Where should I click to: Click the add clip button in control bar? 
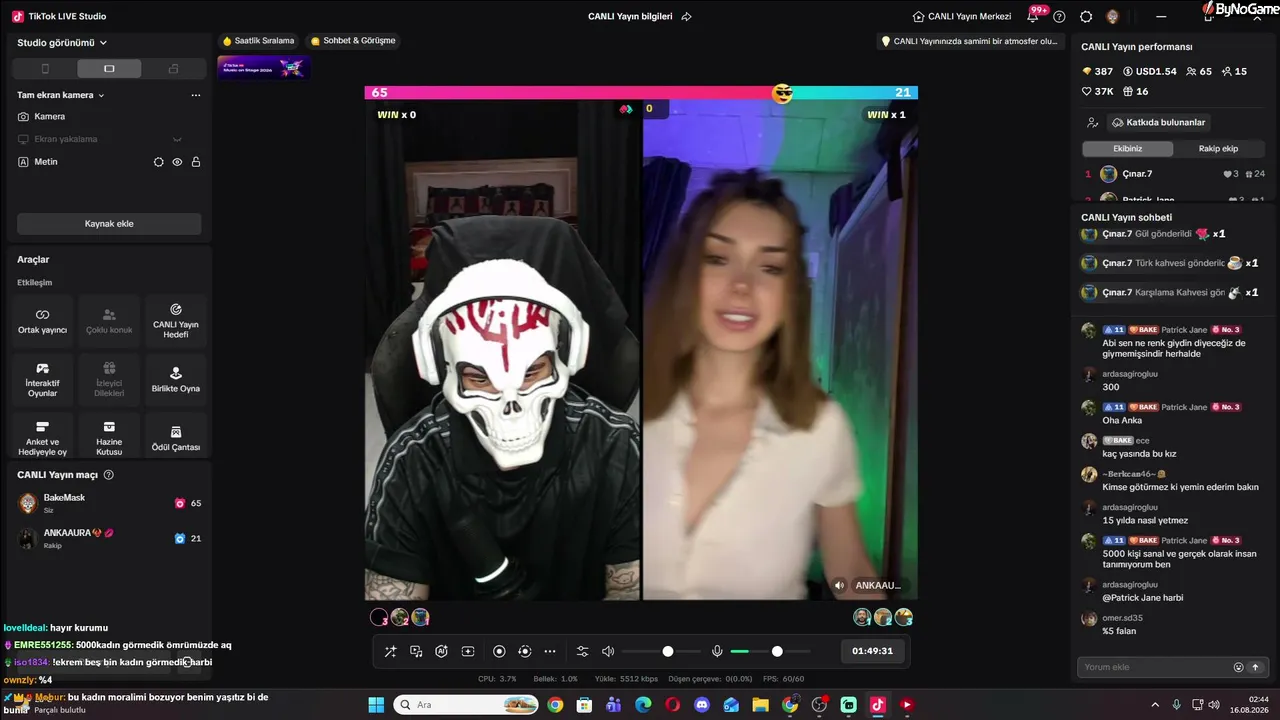(467, 651)
